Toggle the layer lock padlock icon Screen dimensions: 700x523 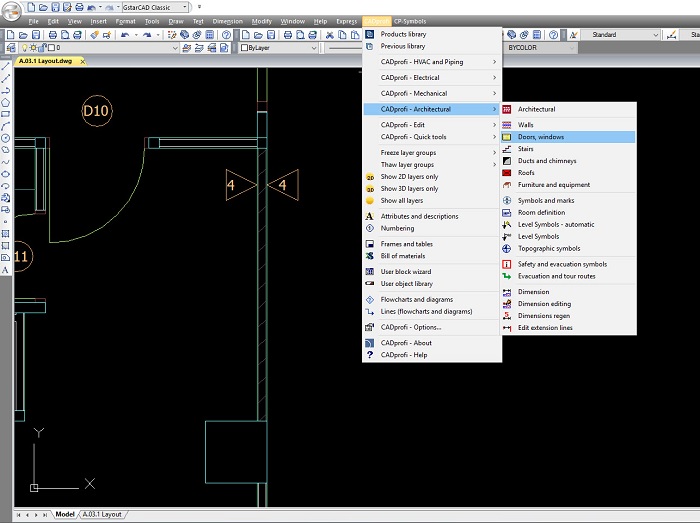42,48
